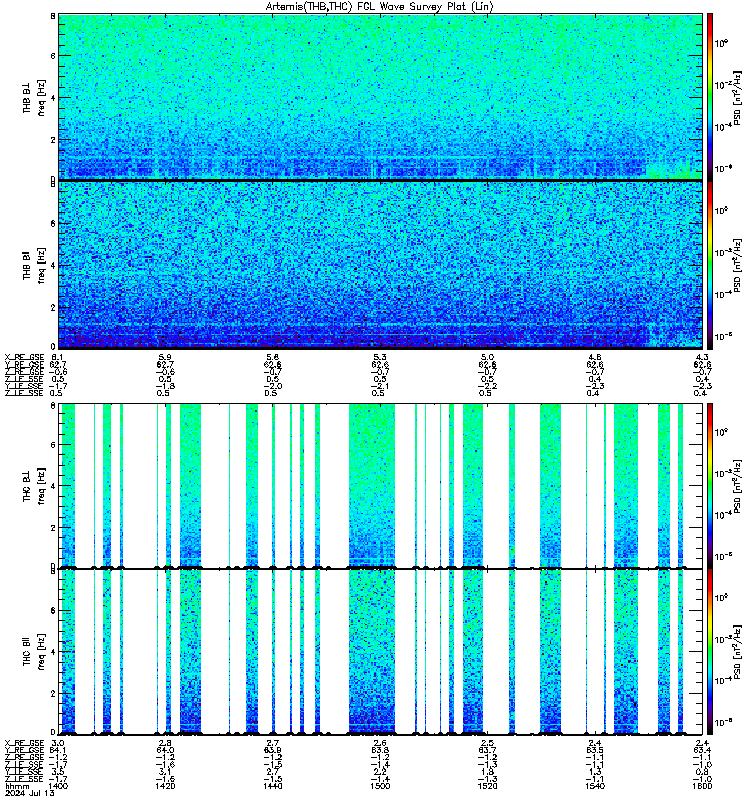Click the time label 1520
Screen dimensions: 750x800
tap(487, 786)
